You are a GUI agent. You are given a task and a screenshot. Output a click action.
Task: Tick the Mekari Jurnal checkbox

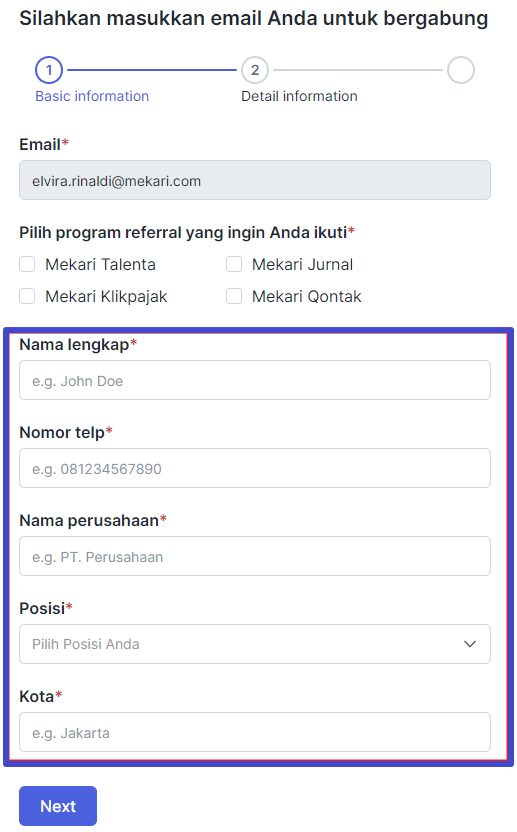tap(234, 264)
